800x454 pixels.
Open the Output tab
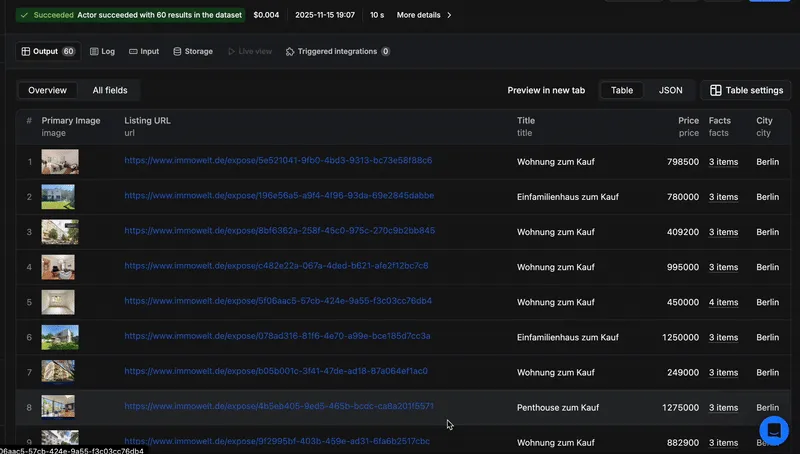[47, 51]
